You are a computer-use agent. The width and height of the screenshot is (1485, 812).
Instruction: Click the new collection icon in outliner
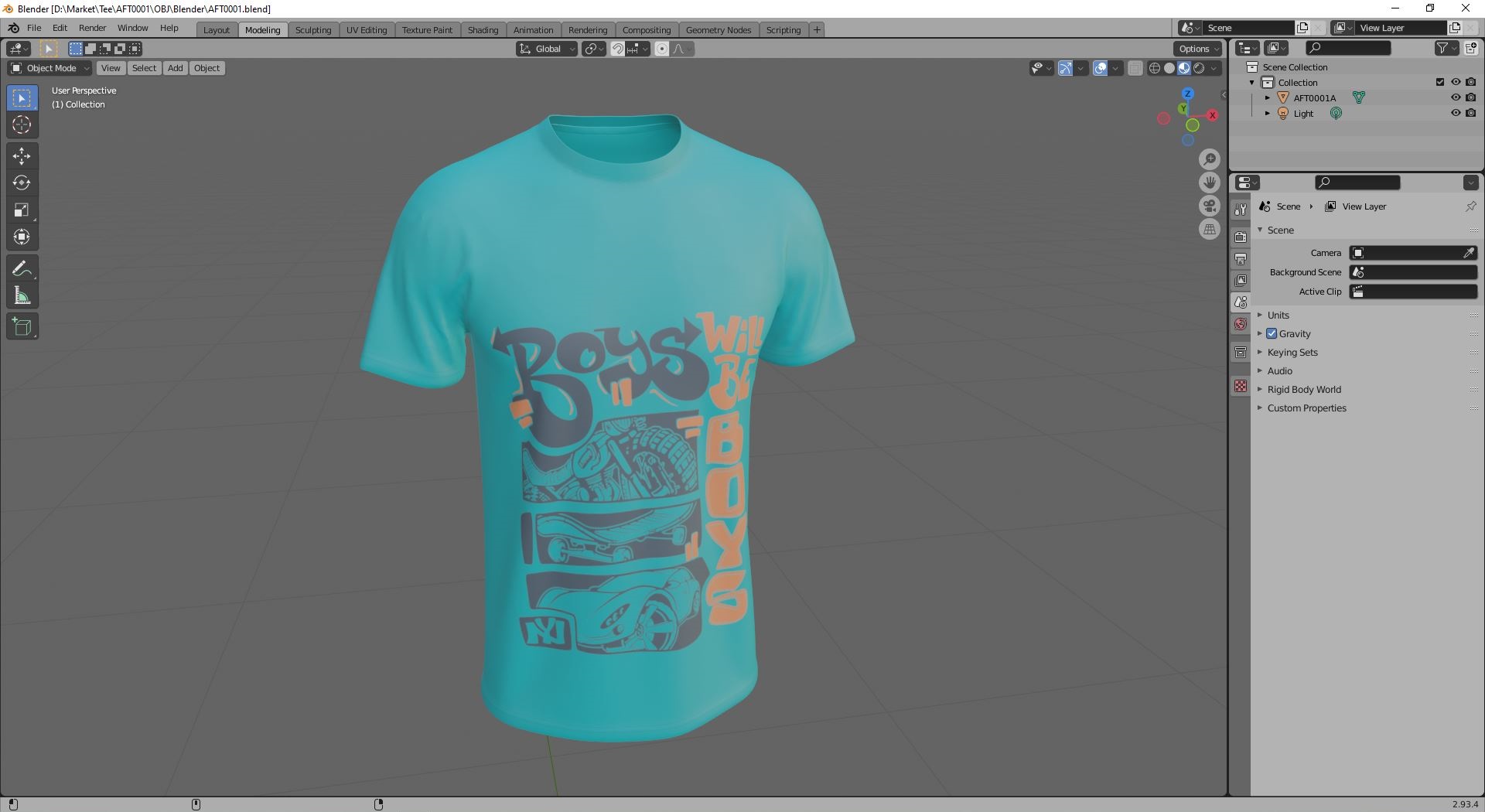pyautogui.click(x=1470, y=48)
